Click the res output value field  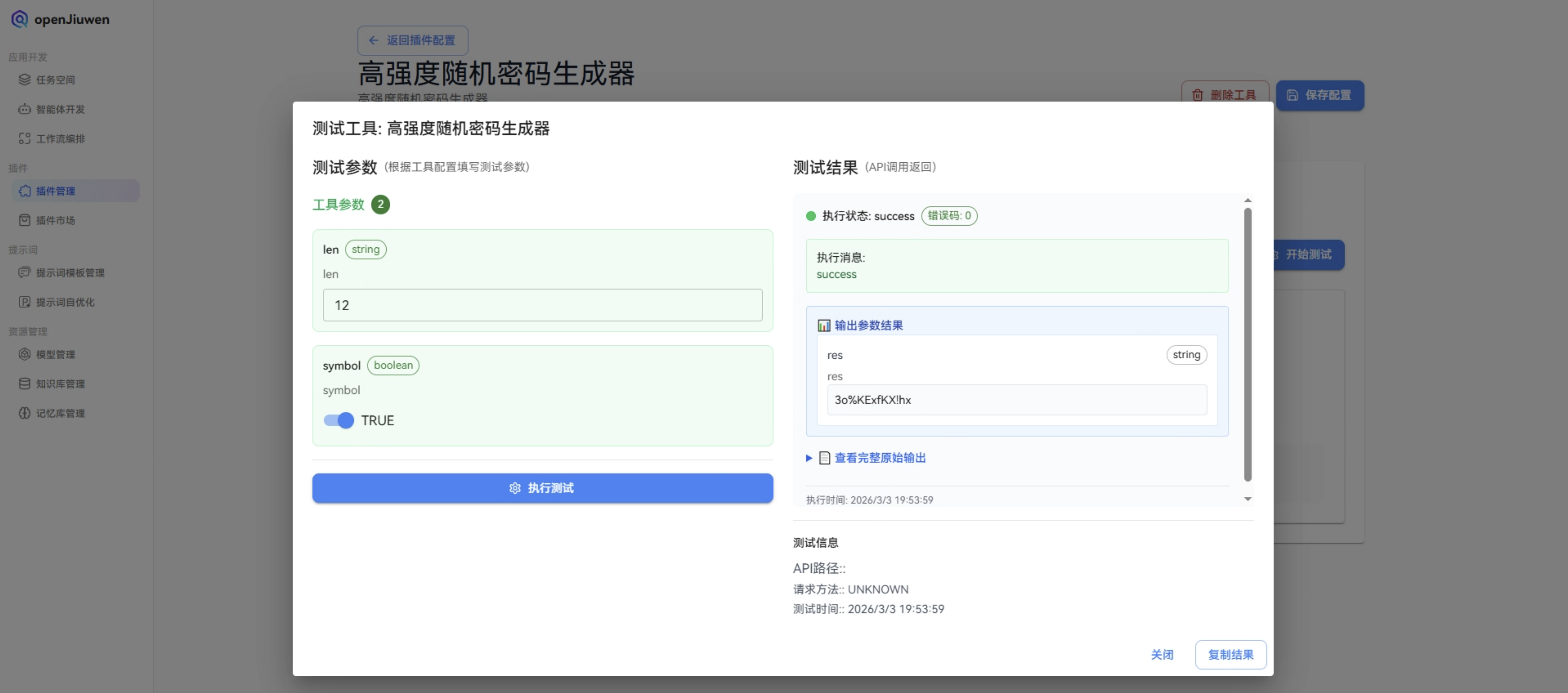(1016, 400)
